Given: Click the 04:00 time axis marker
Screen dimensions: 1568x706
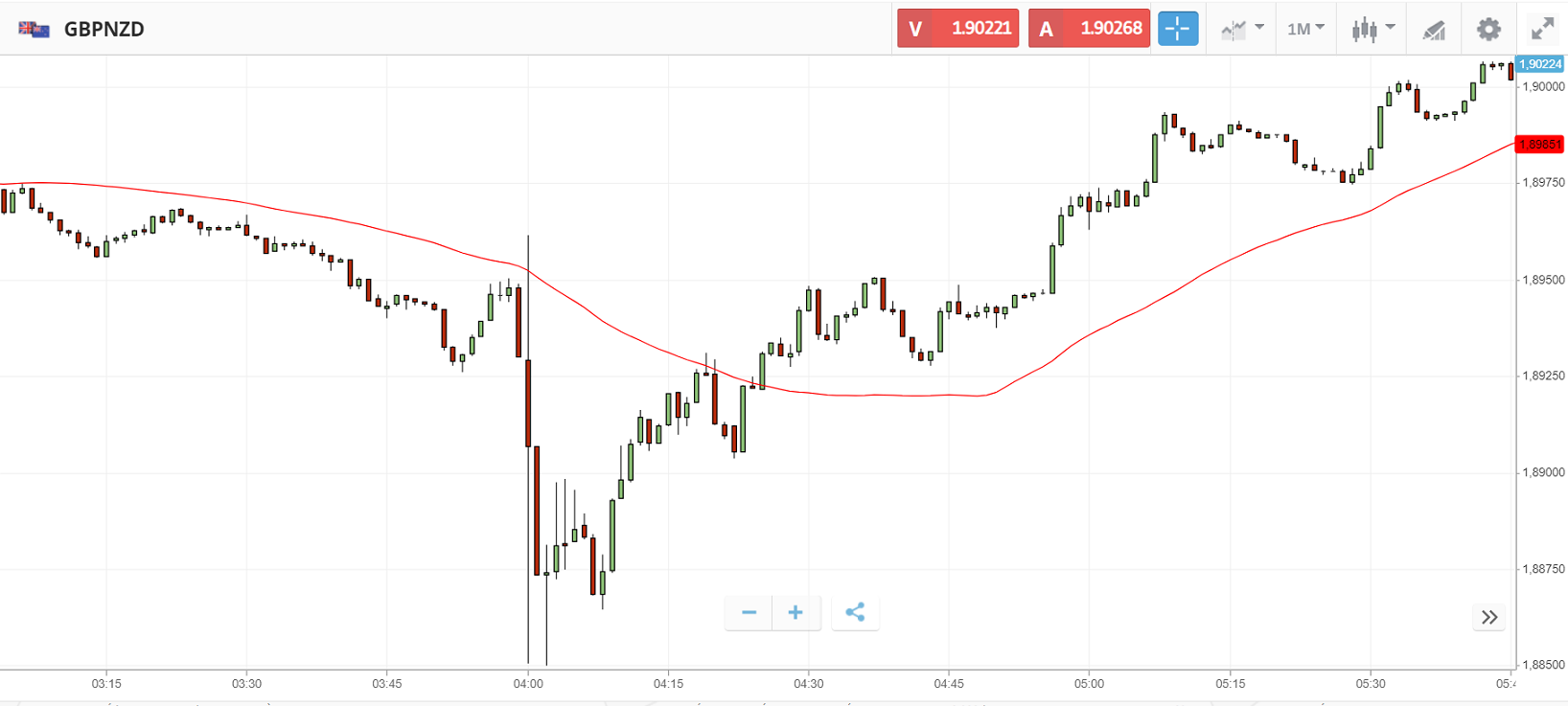Looking at the screenshot, I should [x=528, y=684].
